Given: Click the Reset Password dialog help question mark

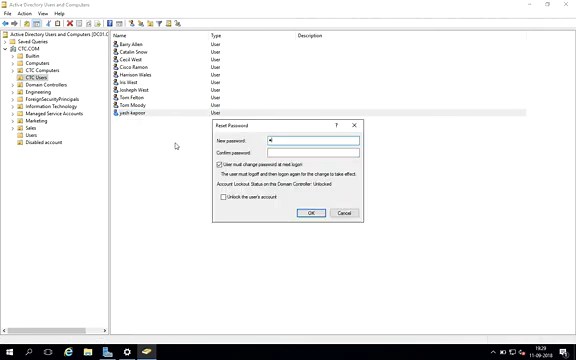Looking at the screenshot, I should (336, 125).
